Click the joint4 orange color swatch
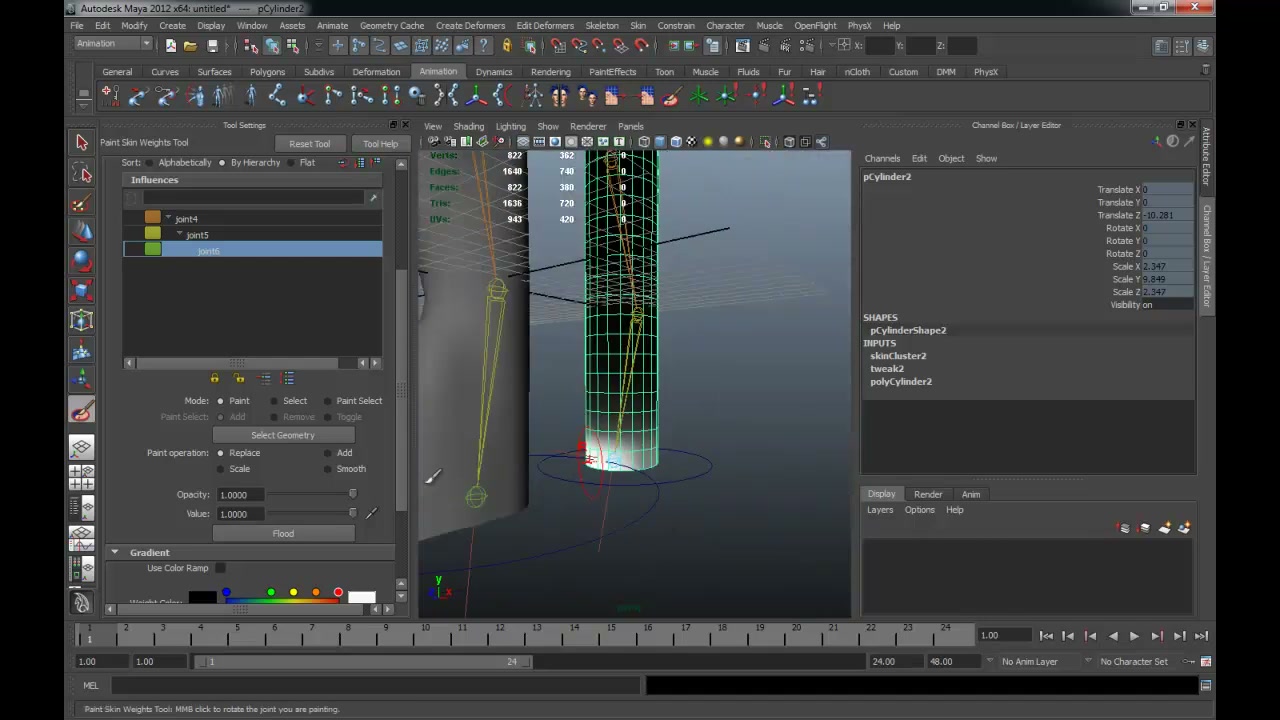 [152, 217]
